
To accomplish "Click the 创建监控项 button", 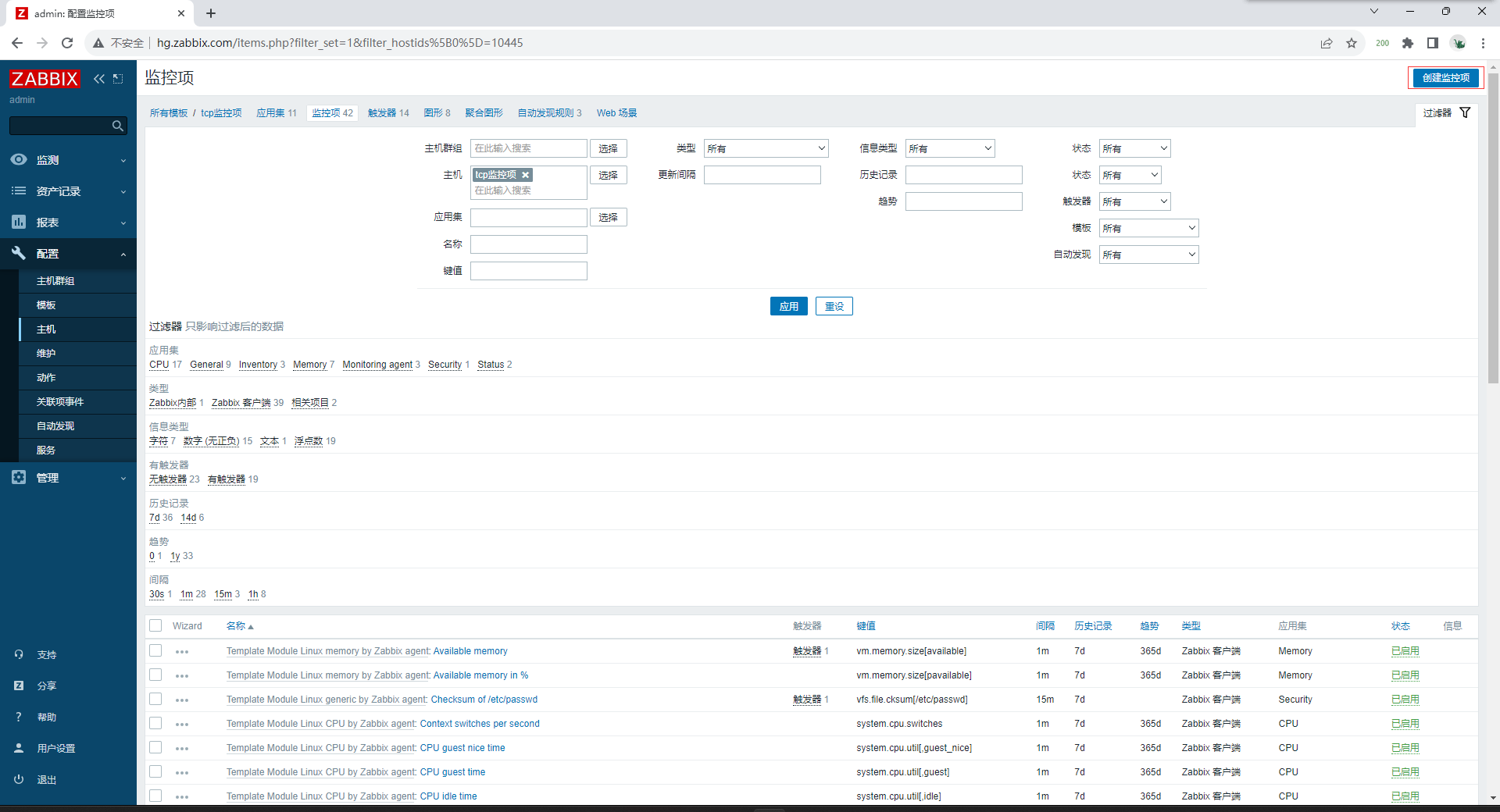I will (1445, 77).
